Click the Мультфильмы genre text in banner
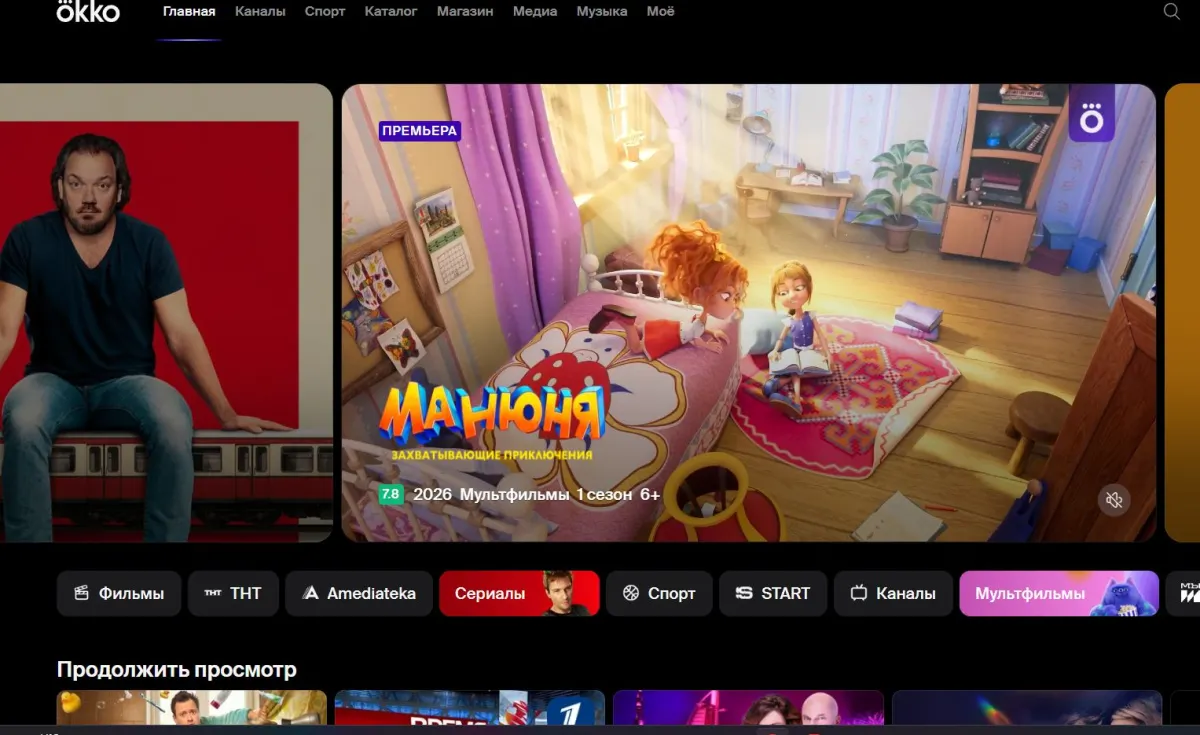1200x735 pixels. click(x=515, y=494)
